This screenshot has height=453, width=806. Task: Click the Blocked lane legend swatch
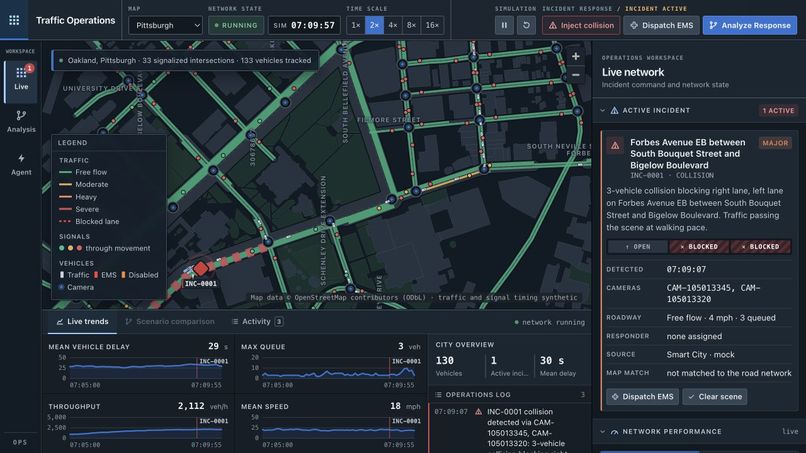[x=65, y=222]
